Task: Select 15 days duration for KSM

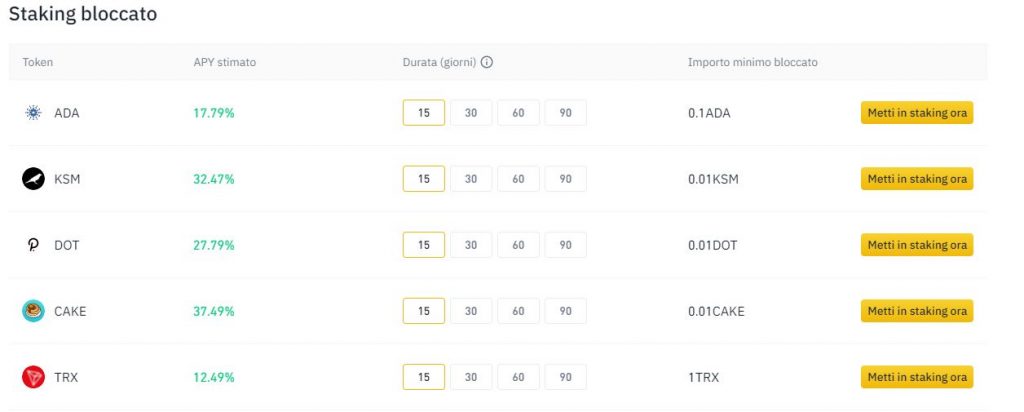Action: pyautogui.click(x=424, y=179)
